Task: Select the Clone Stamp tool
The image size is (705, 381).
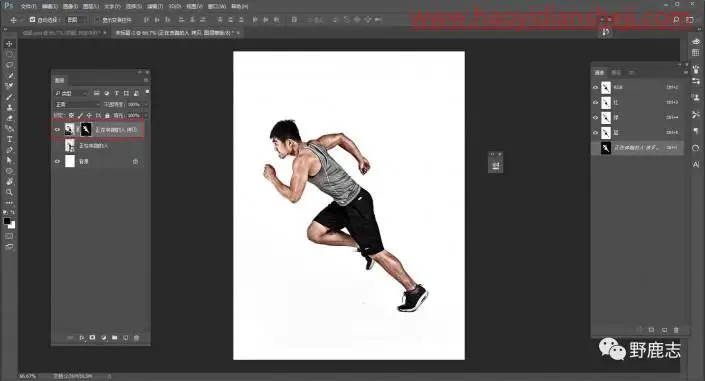Action: 9,108
